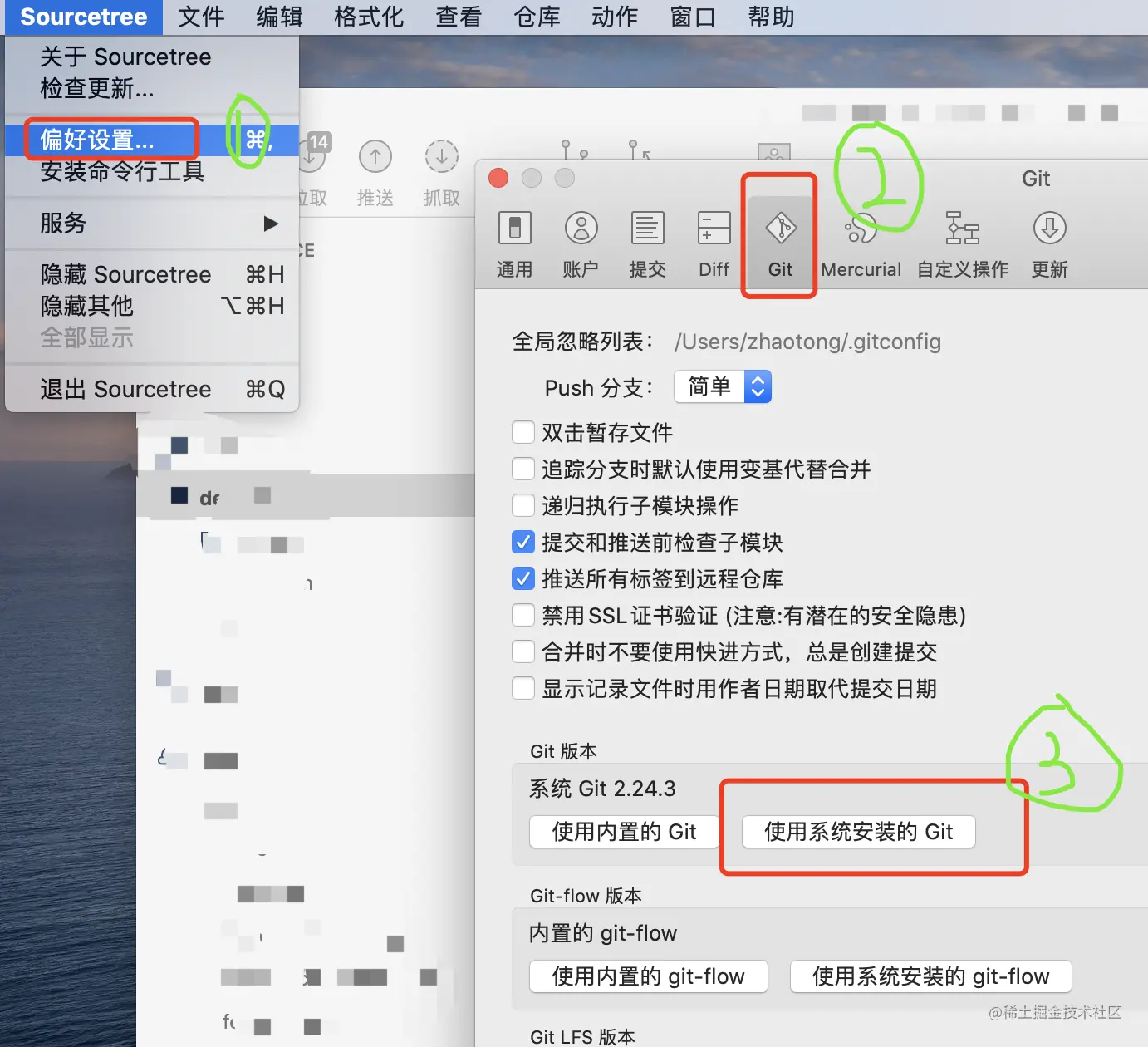Screen dimensions: 1148x1047
Task: Open the 通用 (General) preferences tab
Action: pyautogui.click(x=514, y=244)
